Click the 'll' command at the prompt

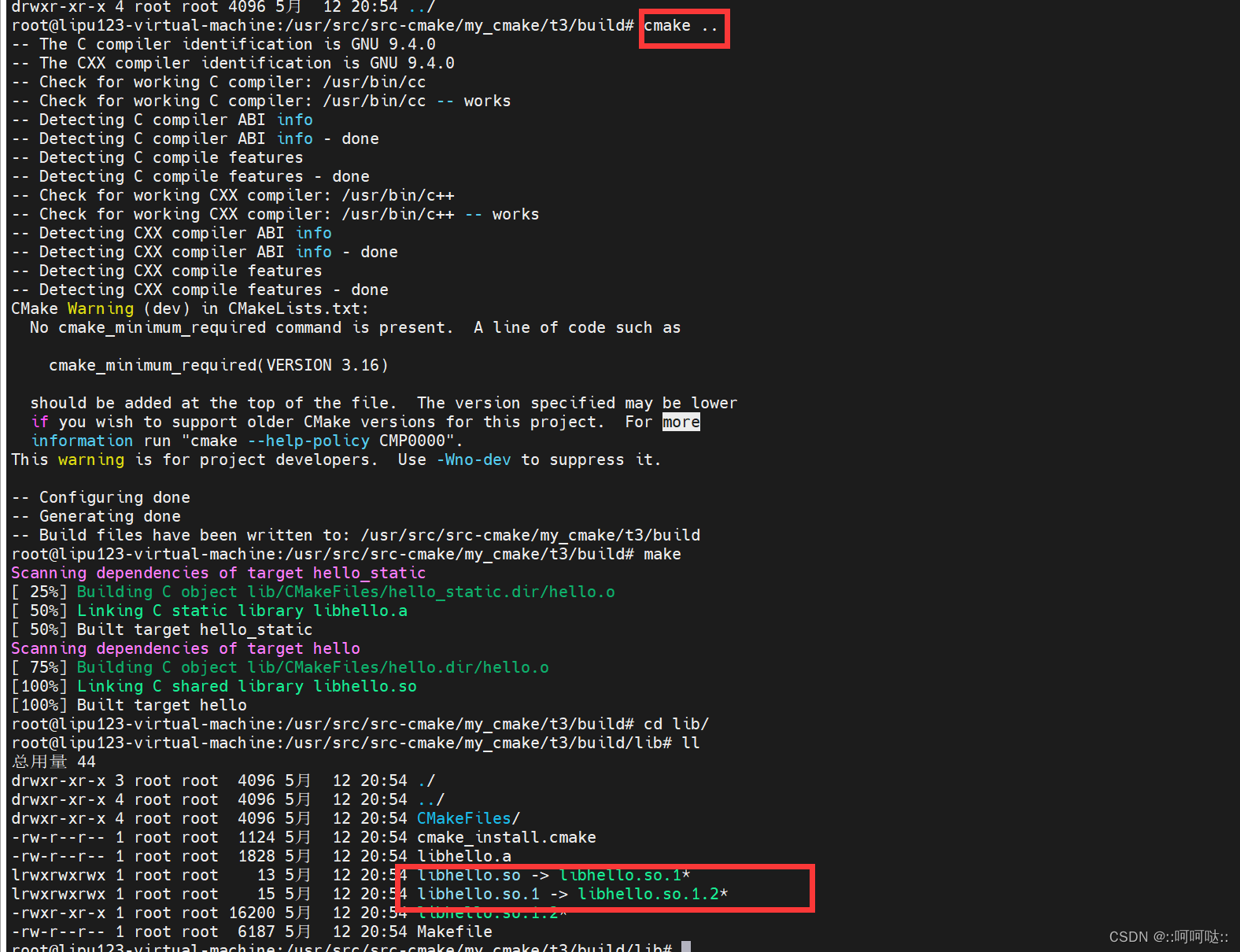[x=691, y=743]
